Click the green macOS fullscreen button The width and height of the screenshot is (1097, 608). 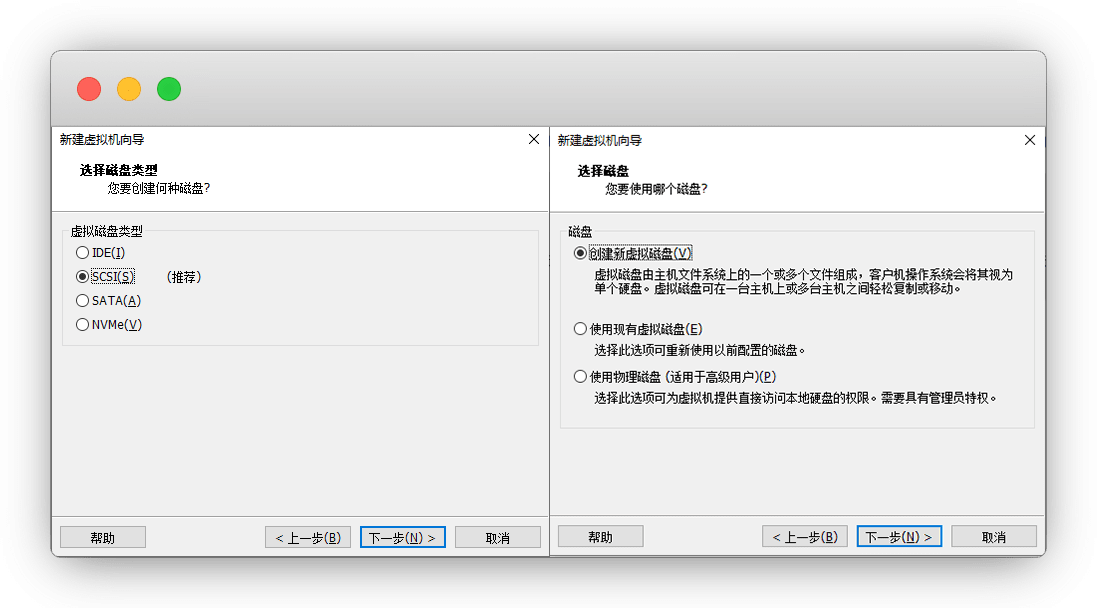click(x=169, y=89)
